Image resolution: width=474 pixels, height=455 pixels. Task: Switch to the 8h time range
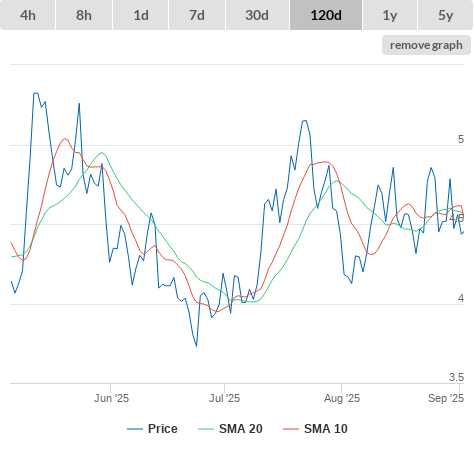tap(84, 15)
